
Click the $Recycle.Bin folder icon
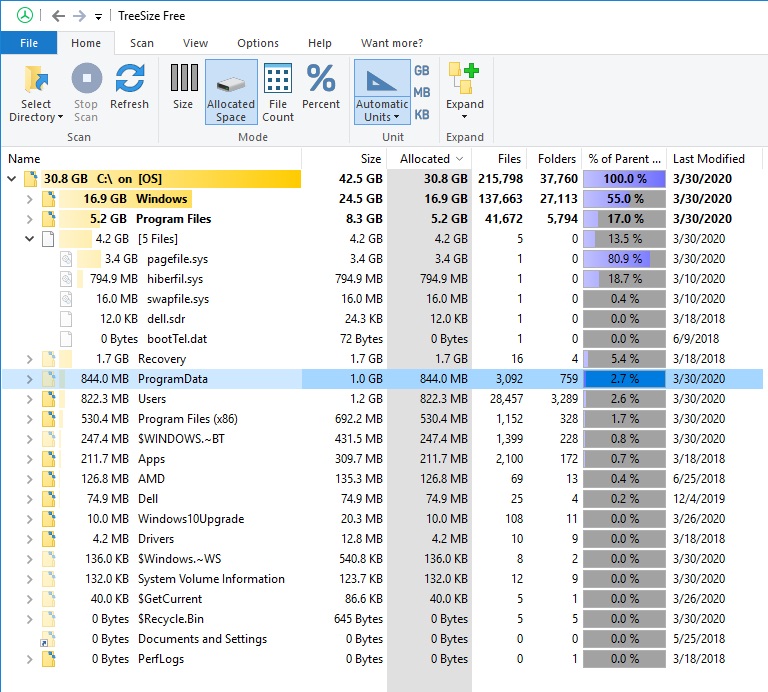(48, 619)
